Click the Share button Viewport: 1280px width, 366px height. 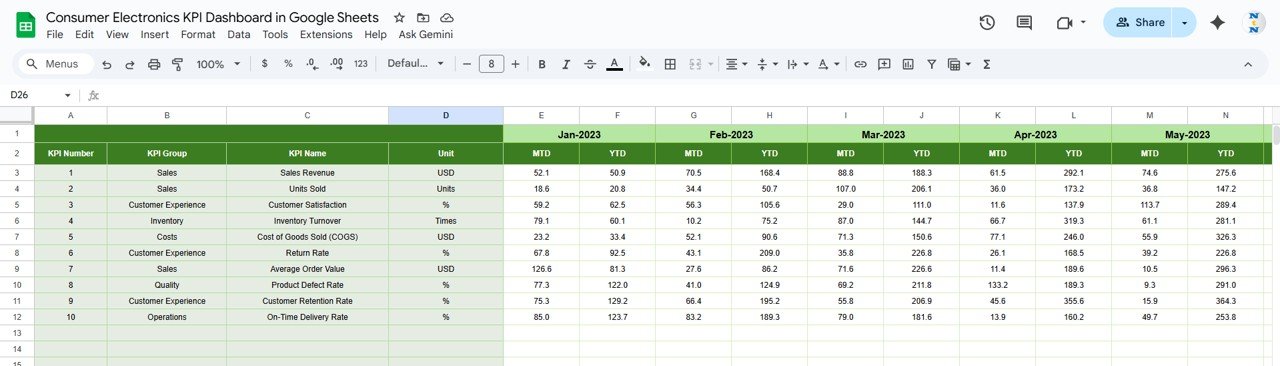(x=1139, y=22)
